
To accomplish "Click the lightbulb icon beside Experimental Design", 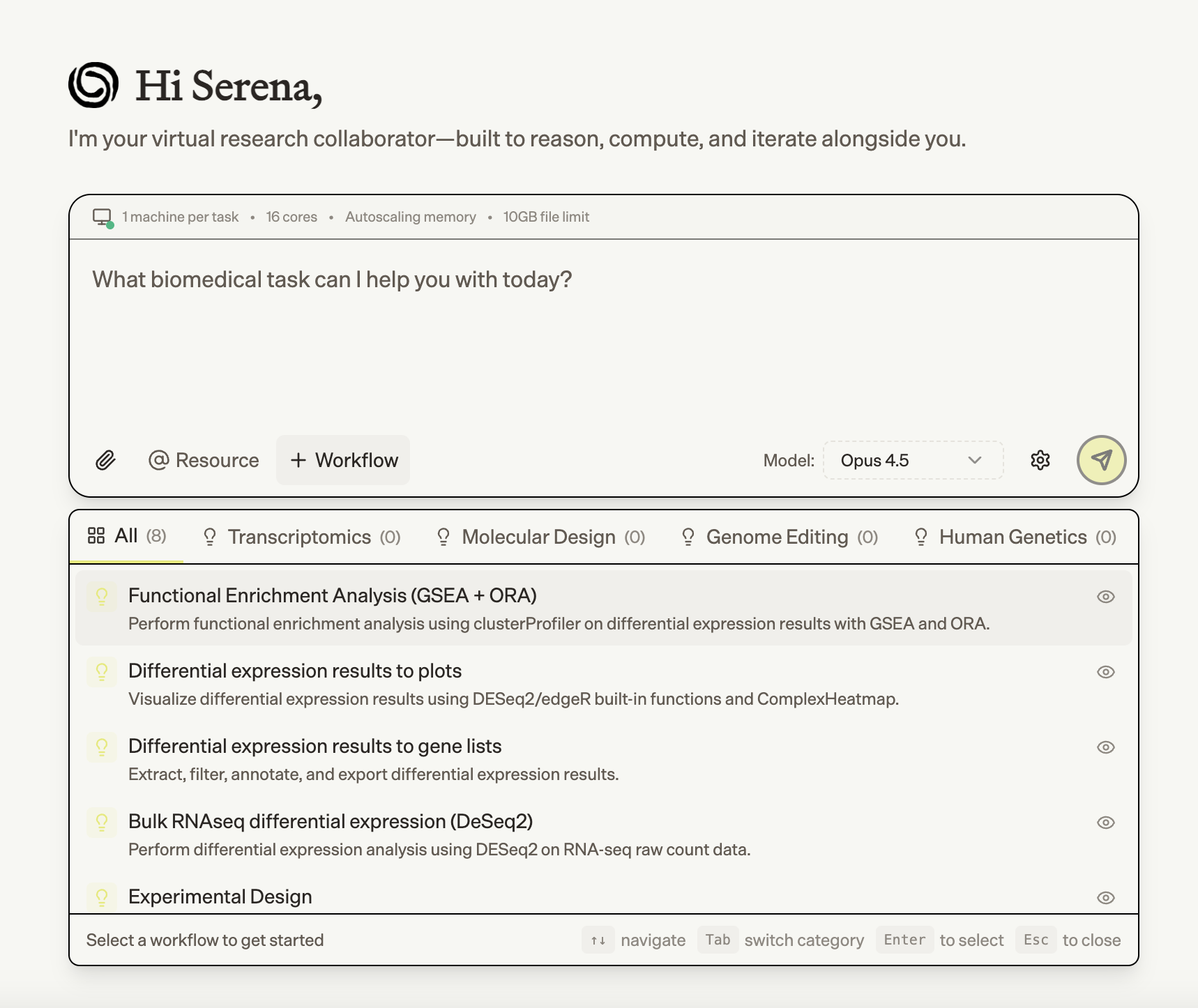I will 102,897.
